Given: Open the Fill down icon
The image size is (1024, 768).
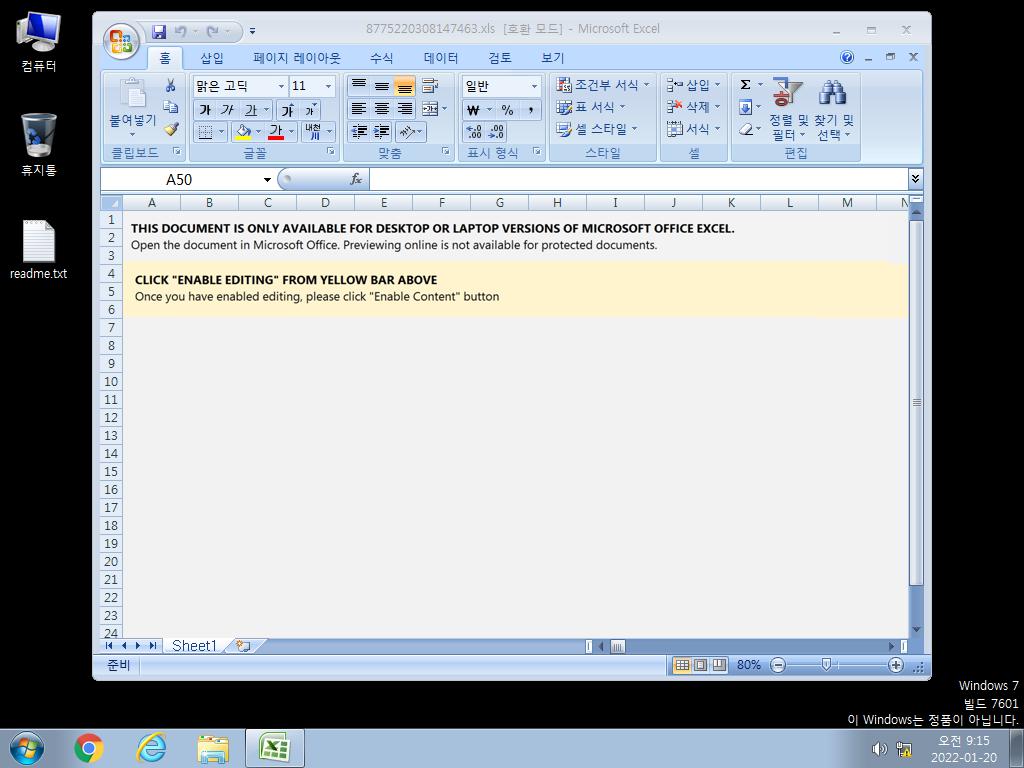Looking at the screenshot, I should pyautogui.click(x=745, y=107).
